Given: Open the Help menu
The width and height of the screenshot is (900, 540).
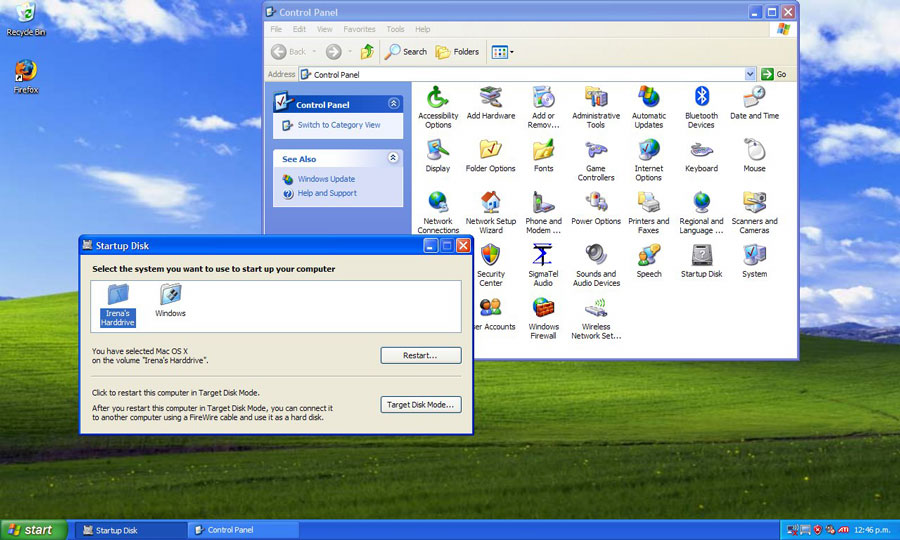Looking at the screenshot, I should [423, 29].
